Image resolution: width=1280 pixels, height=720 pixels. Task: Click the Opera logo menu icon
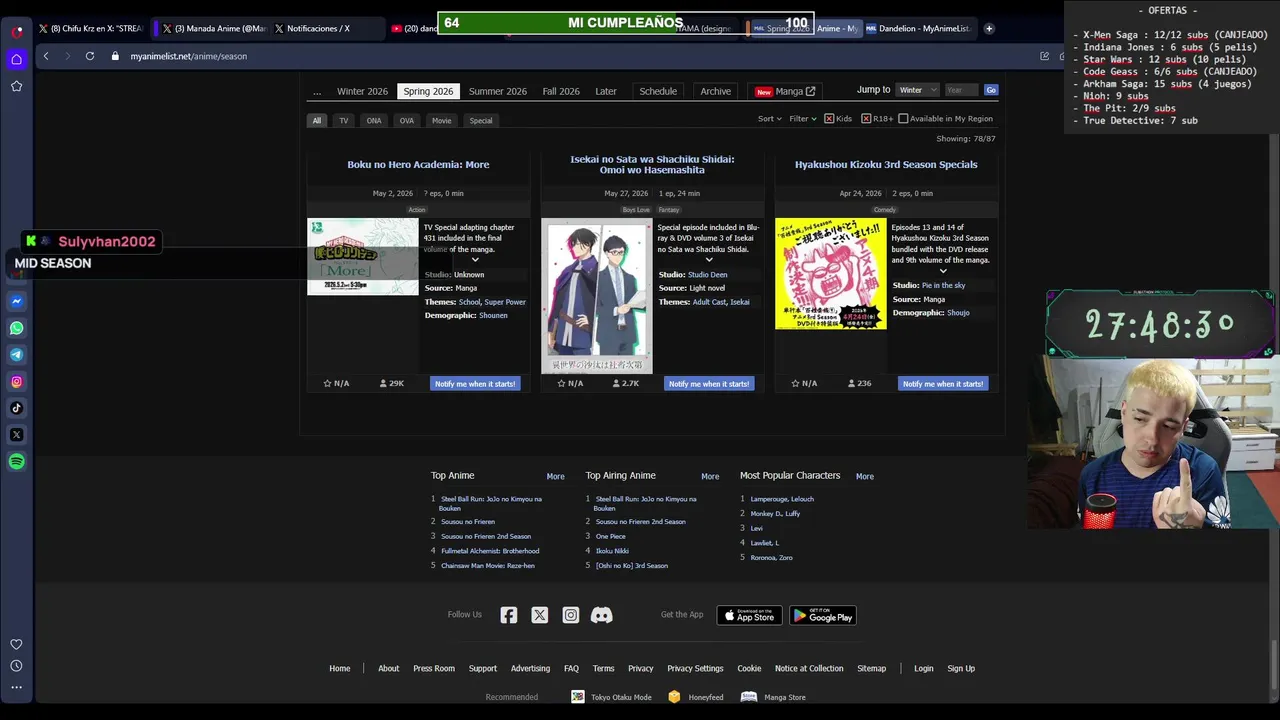(17, 32)
